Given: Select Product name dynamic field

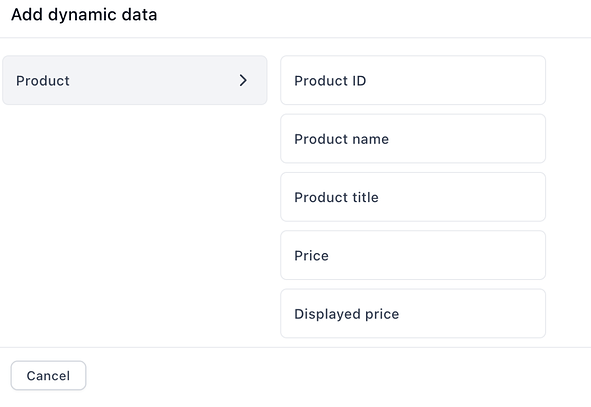Looking at the screenshot, I should (x=413, y=139).
